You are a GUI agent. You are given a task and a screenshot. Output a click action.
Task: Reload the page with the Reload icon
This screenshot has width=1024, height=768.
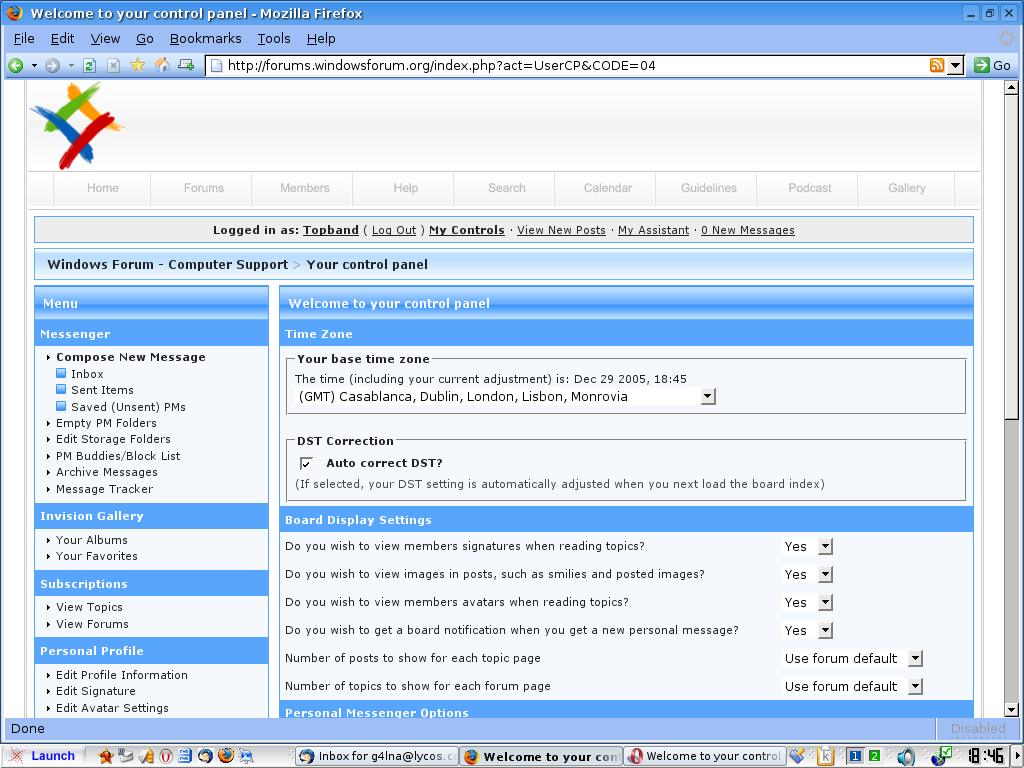pos(89,65)
